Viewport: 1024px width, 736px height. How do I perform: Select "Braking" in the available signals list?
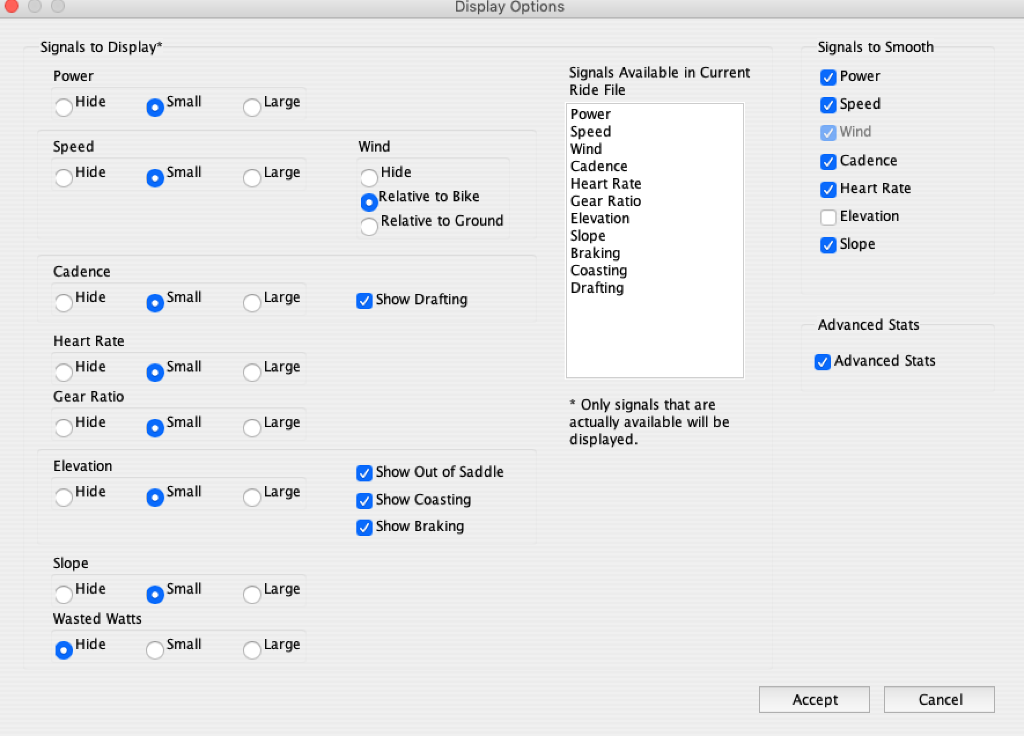tap(595, 253)
